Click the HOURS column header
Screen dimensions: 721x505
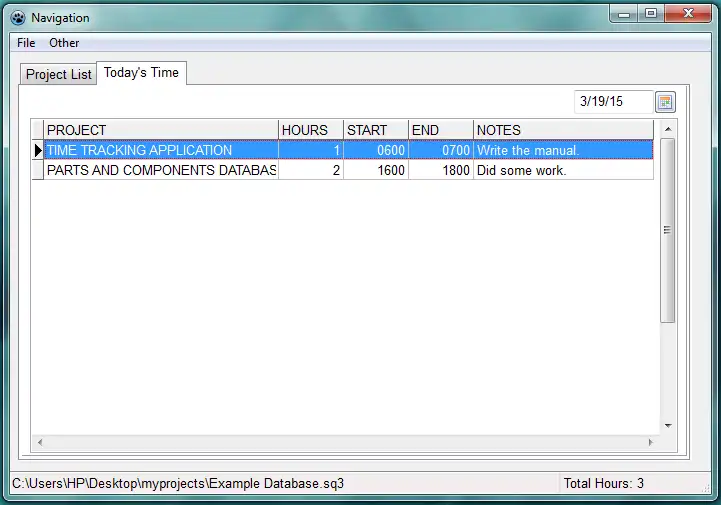coord(311,130)
